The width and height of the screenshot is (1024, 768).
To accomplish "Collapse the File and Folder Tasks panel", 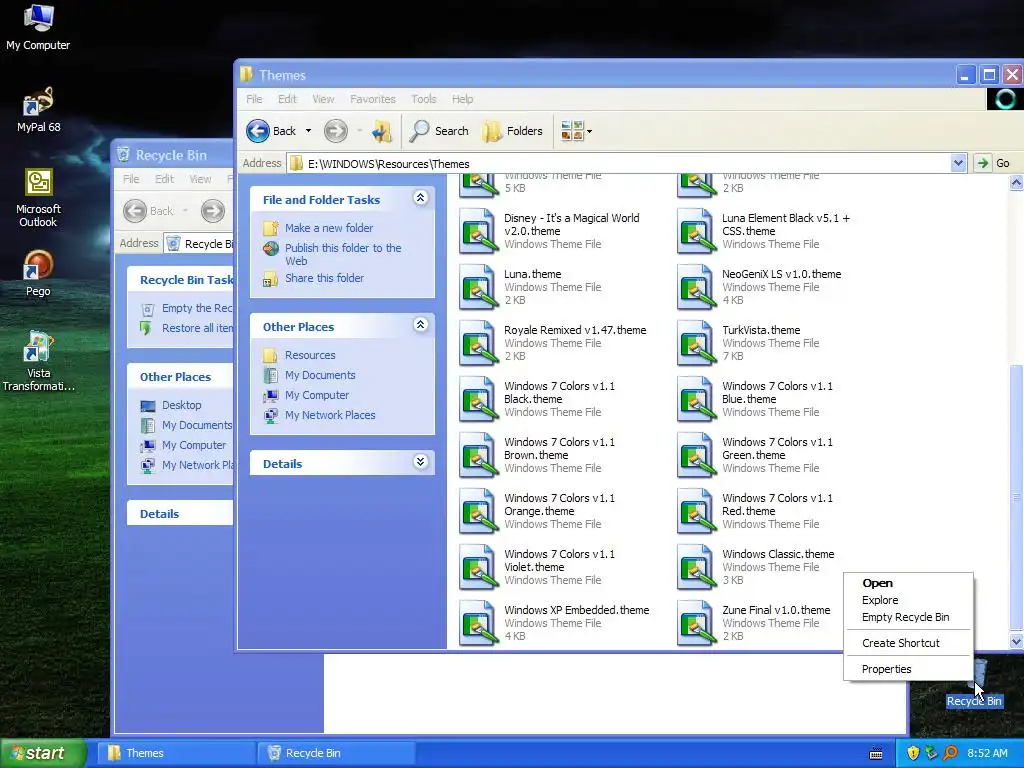I will point(421,198).
